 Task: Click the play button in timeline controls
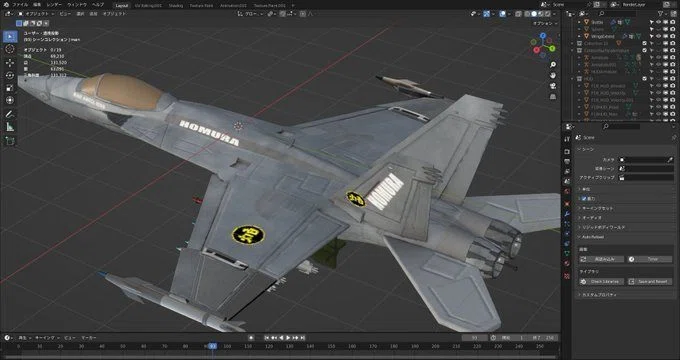(x=288, y=337)
